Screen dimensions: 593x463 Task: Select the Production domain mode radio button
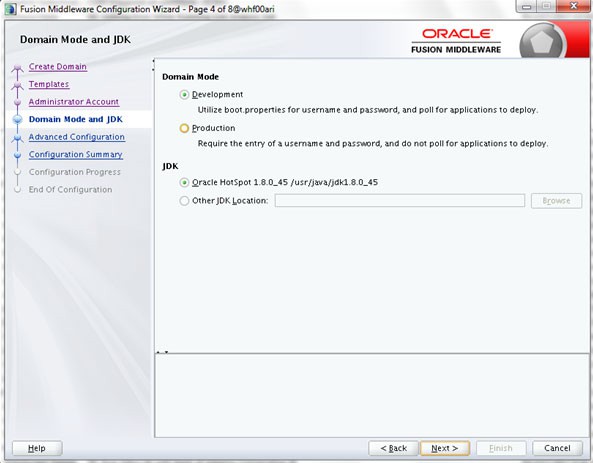click(x=184, y=128)
